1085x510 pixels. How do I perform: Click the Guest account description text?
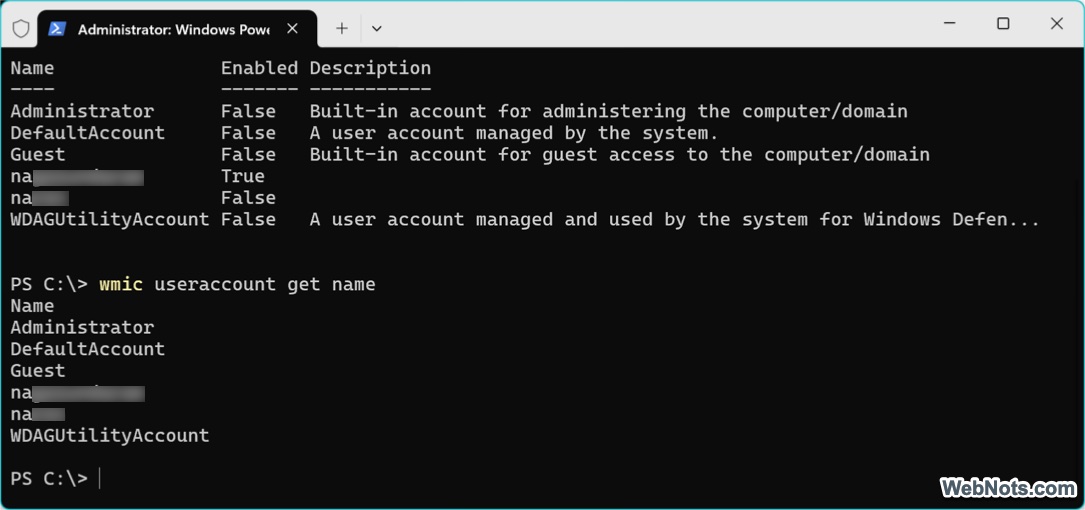coord(619,154)
